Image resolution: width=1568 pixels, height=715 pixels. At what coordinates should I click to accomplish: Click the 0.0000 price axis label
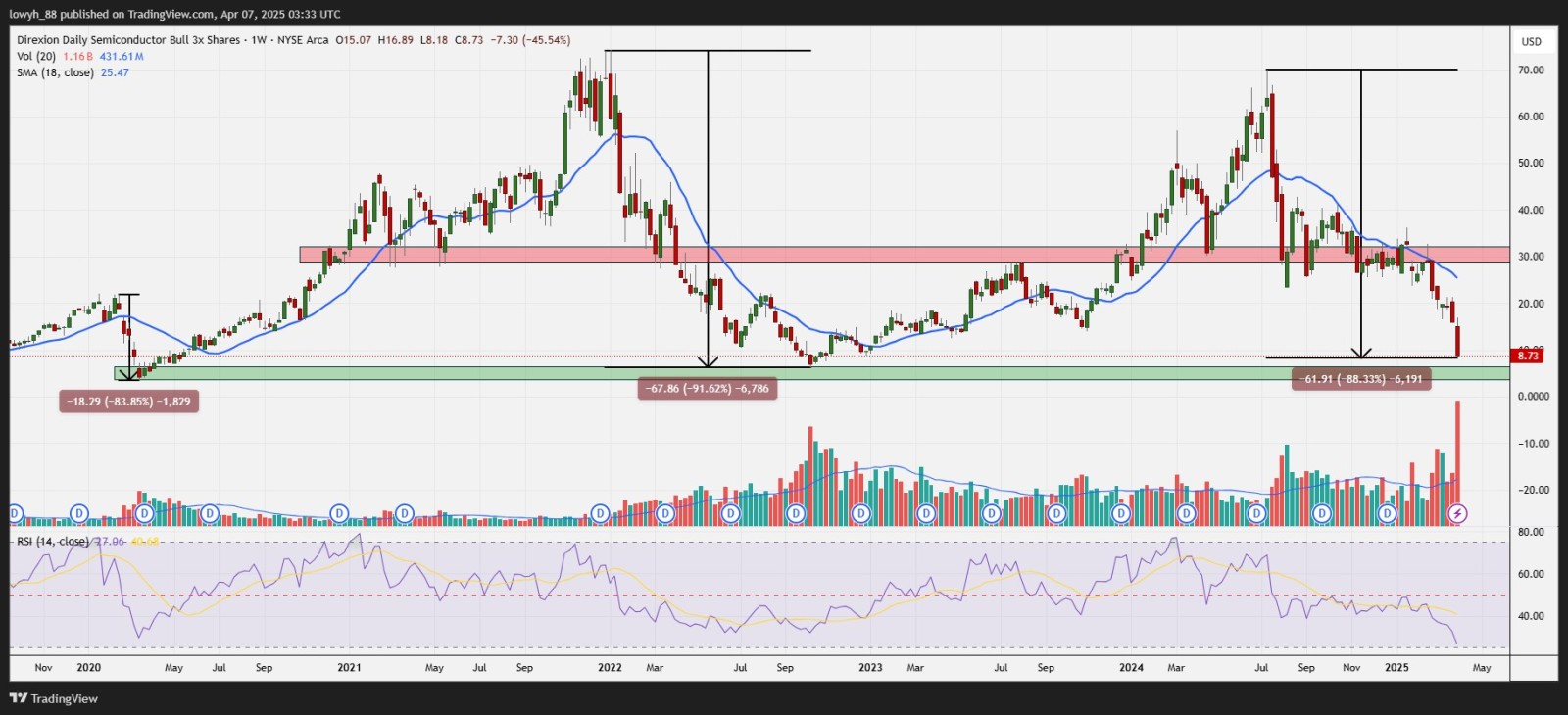click(1534, 397)
